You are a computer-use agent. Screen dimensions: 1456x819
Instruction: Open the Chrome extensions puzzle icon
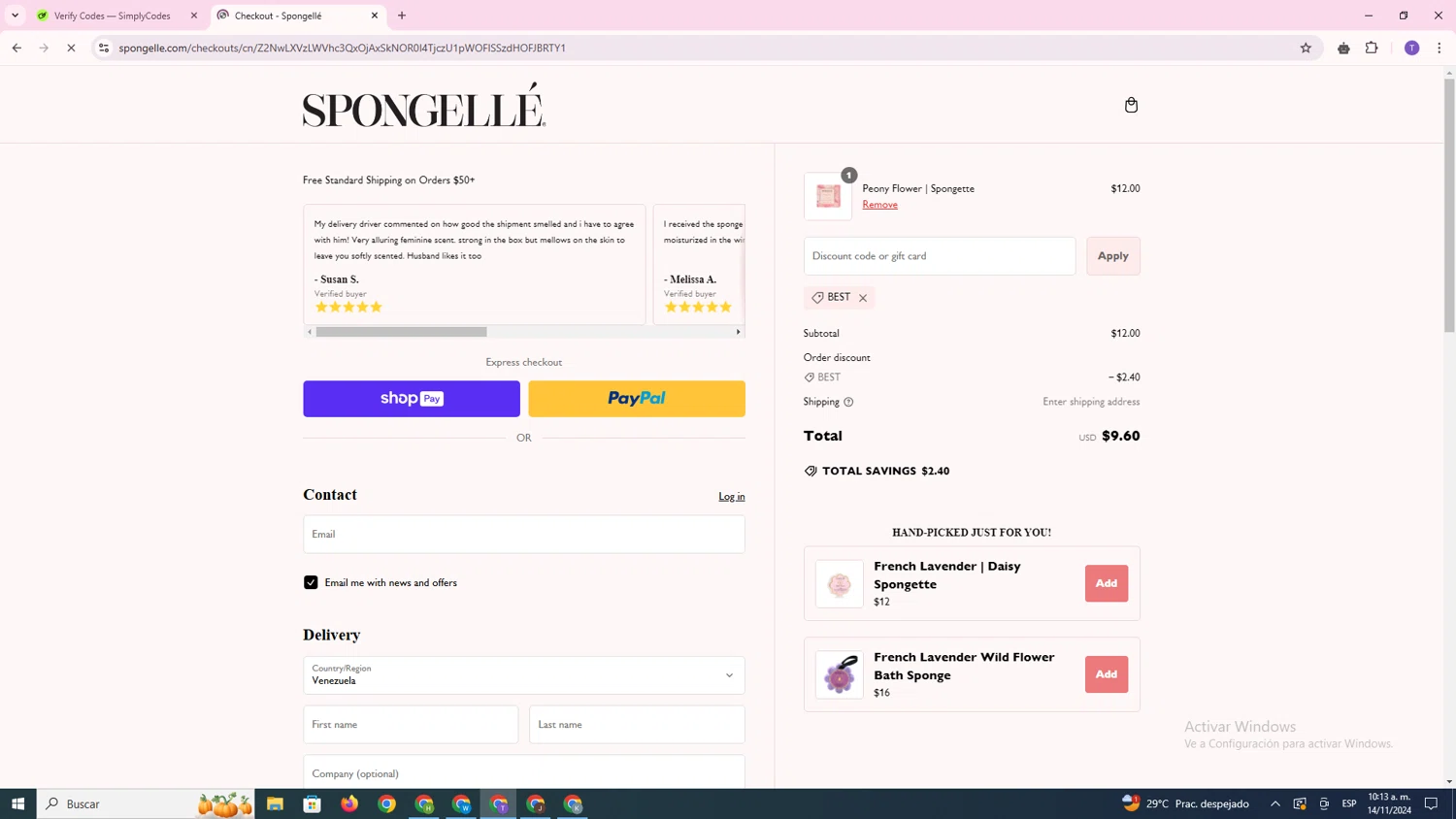pyautogui.click(x=1372, y=48)
